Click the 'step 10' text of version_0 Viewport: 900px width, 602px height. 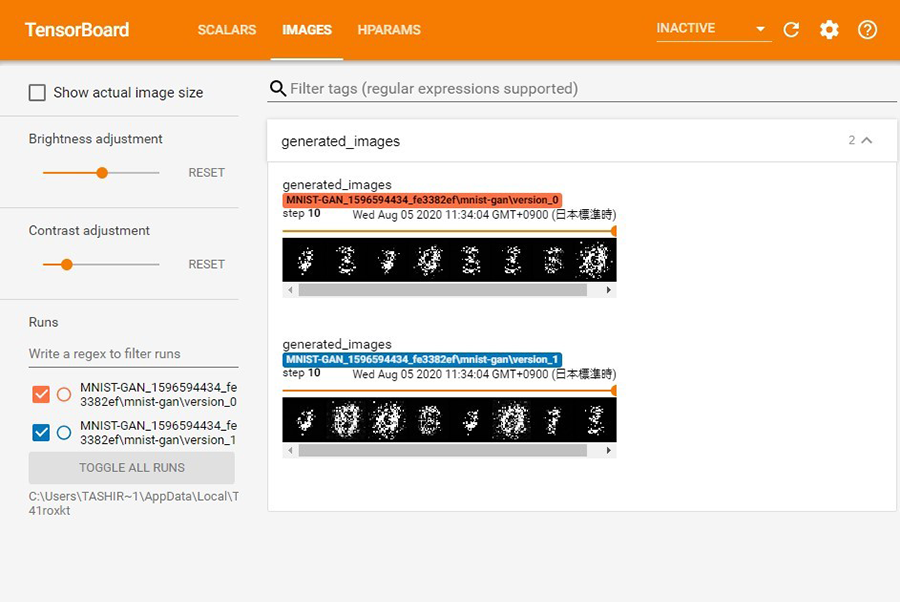[301, 213]
